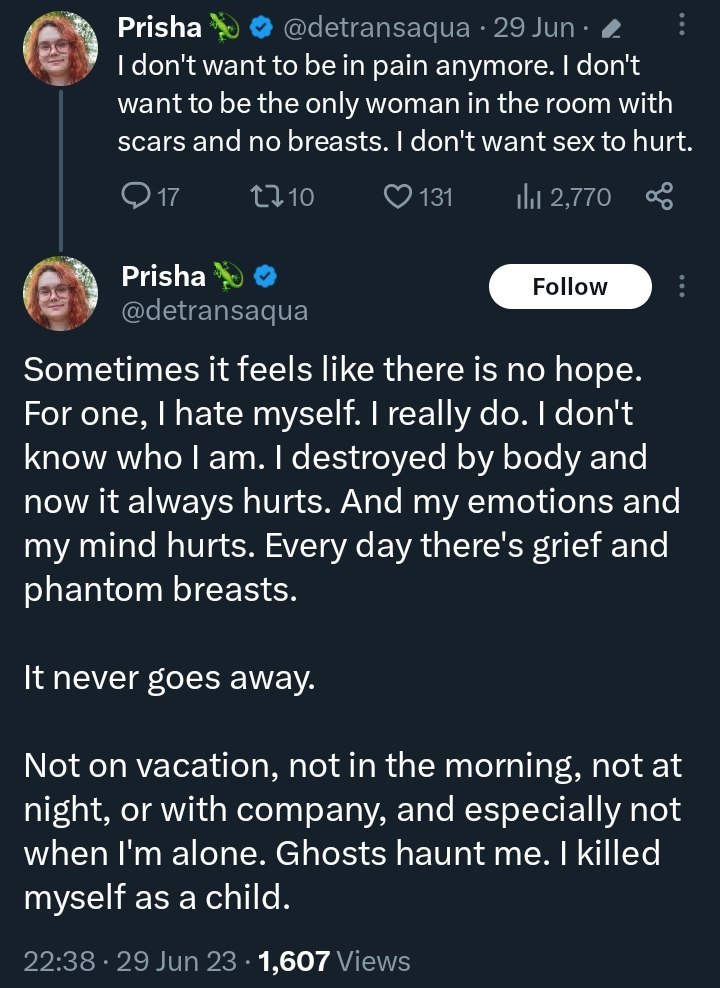Open more options on first tweet
This screenshot has height=988, width=720.
tap(683, 28)
